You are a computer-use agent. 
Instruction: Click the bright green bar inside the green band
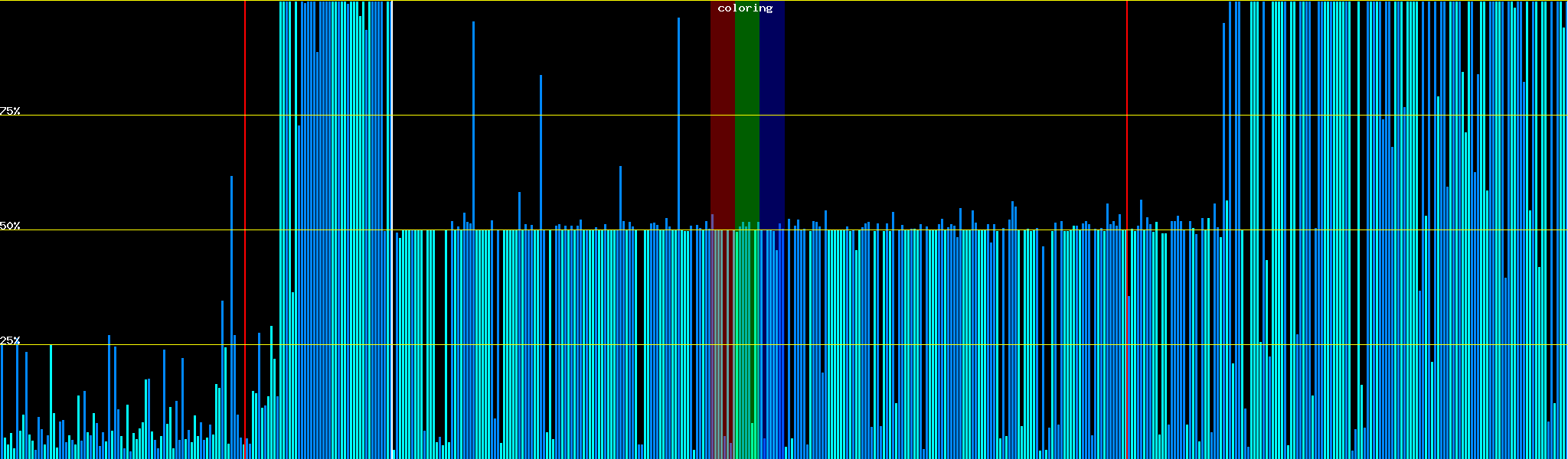pos(752,440)
